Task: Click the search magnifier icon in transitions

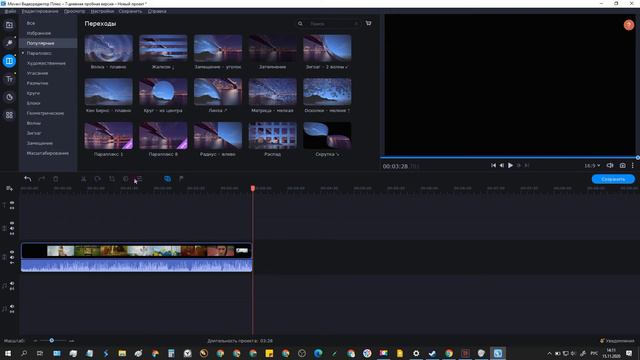Action: click(x=300, y=24)
